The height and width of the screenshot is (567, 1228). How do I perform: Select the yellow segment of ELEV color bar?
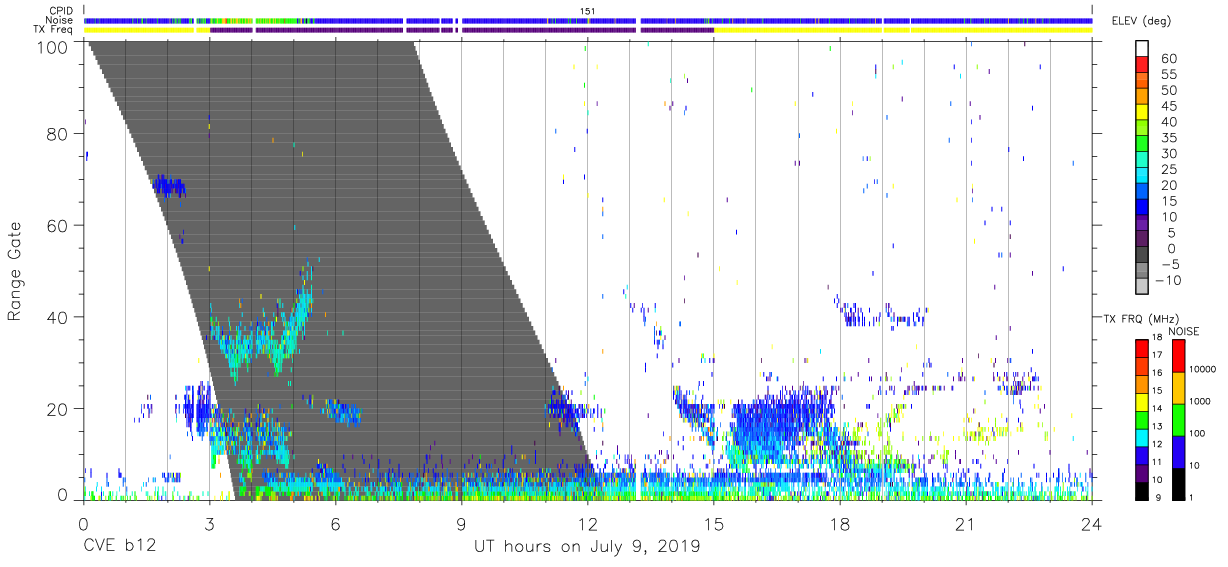(1143, 113)
